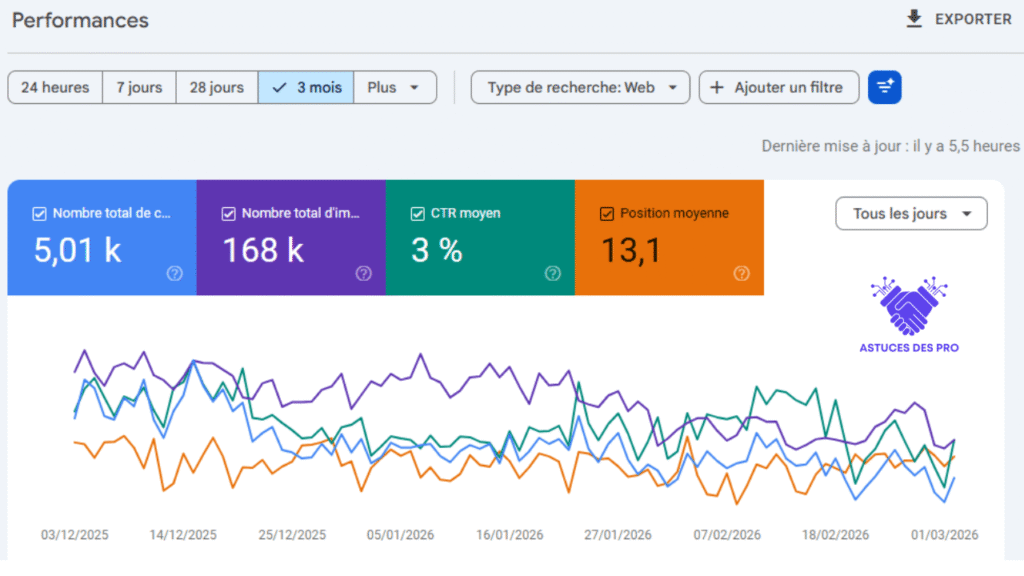Open the Type de recherche: Web dropdown
This screenshot has height=576, width=1024.
coord(580,87)
